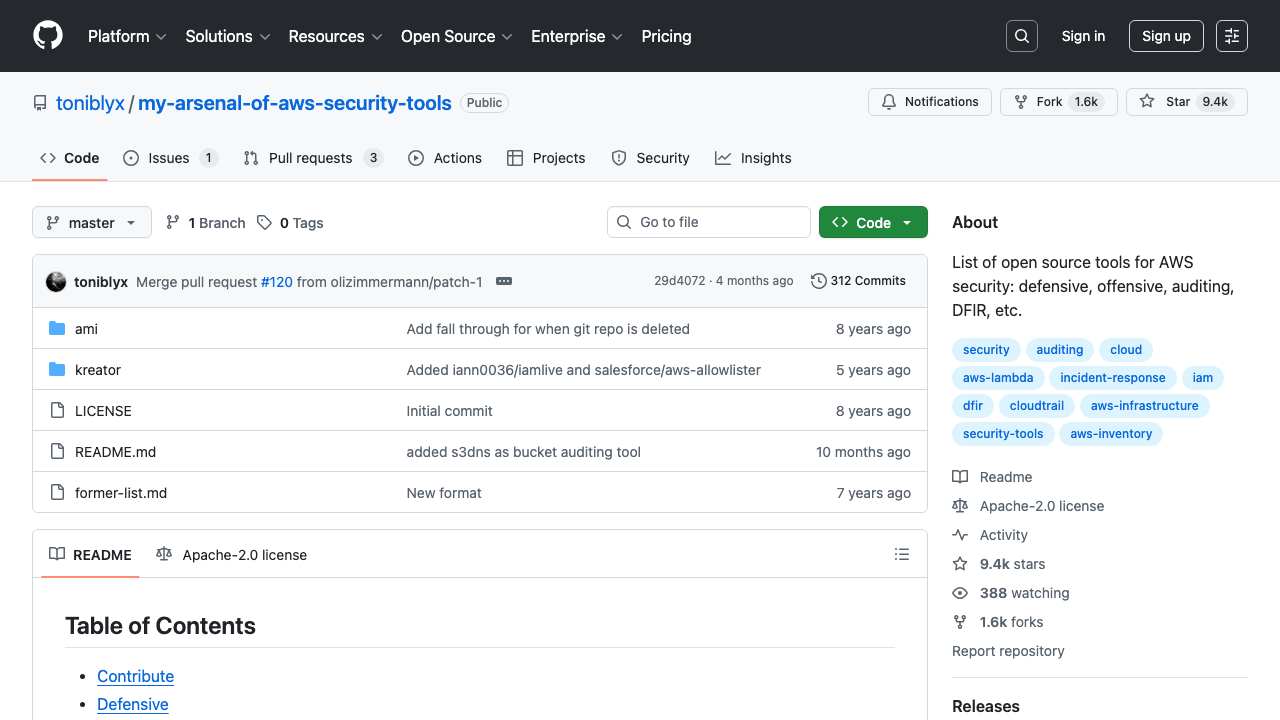Open the search magnifier button
The height and width of the screenshot is (720, 1280).
[x=1022, y=36]
